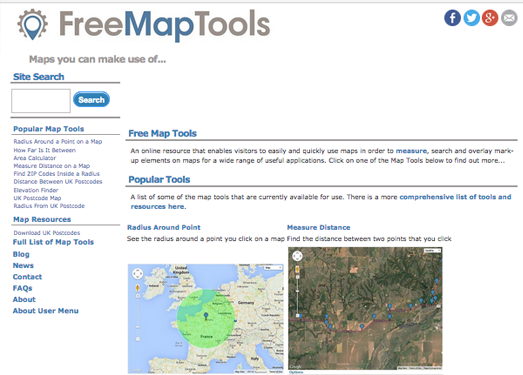Click the pan control on the Europe map
Screen dimensions: 523x375
137,274
